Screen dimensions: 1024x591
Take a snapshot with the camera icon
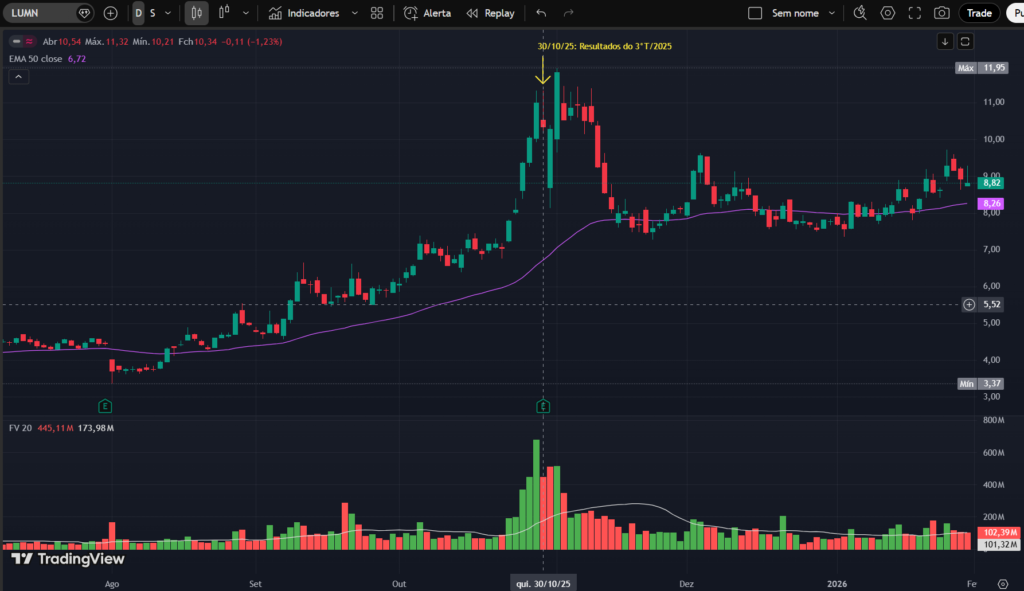[941, 13]
